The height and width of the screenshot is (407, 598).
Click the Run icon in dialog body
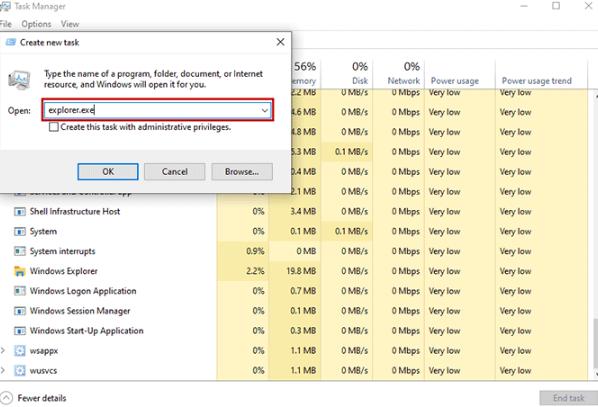pos(19,80)
